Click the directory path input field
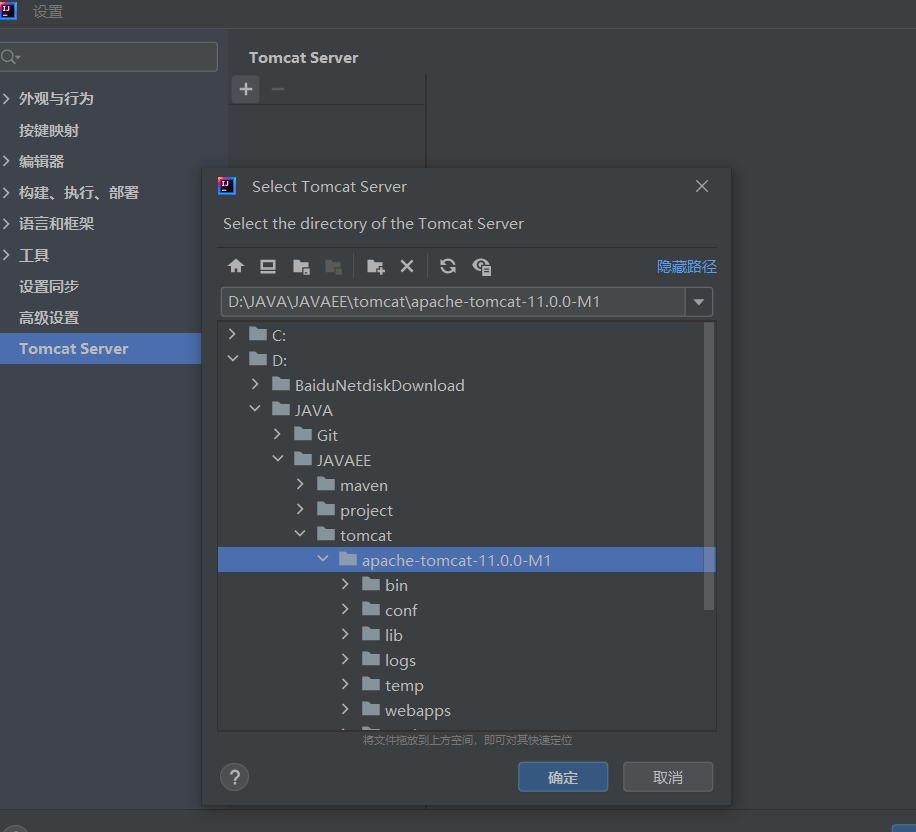 (453, 302)
